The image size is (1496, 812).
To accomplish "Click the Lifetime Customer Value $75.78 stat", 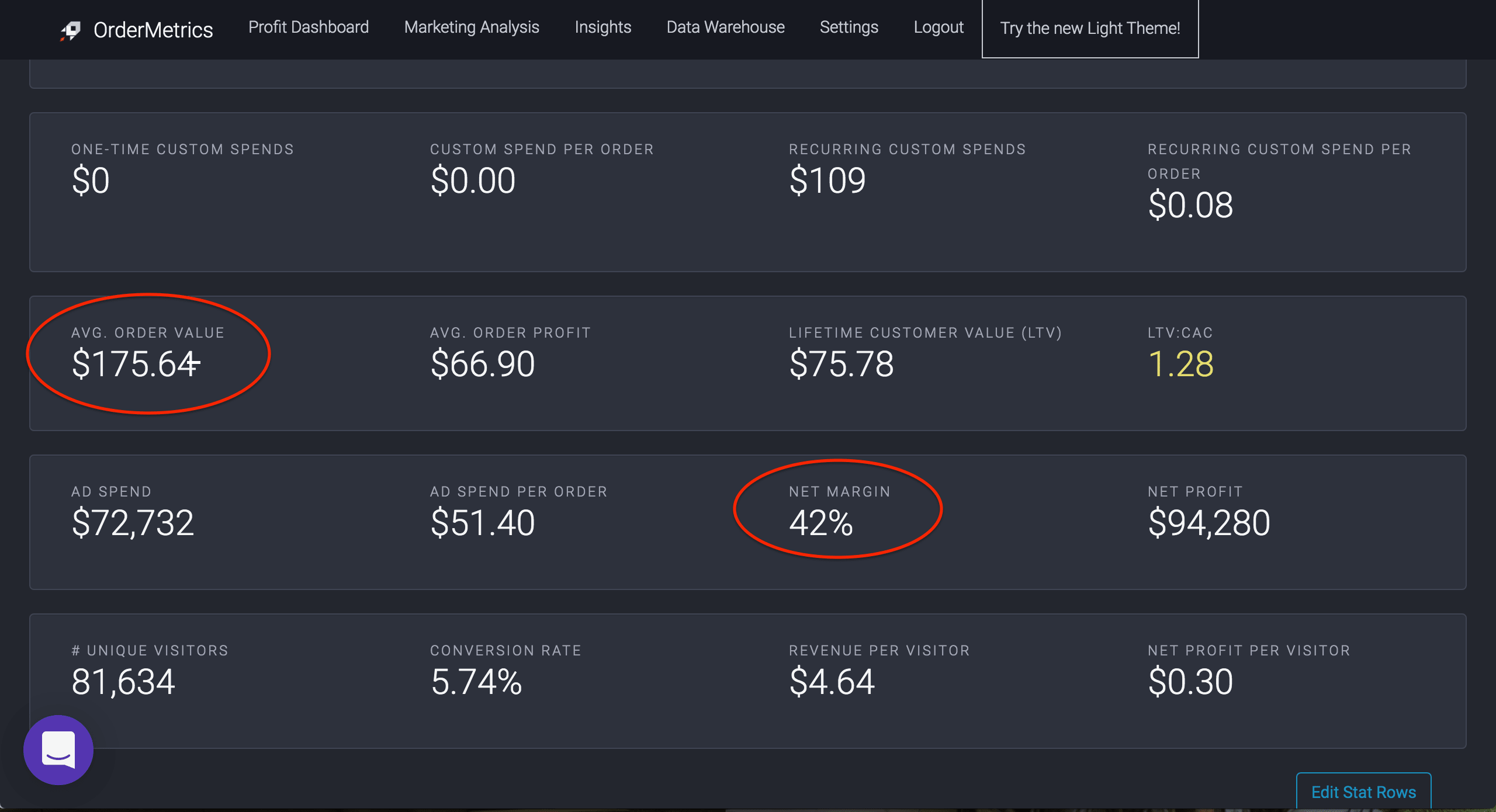I will tap(841, 363).
